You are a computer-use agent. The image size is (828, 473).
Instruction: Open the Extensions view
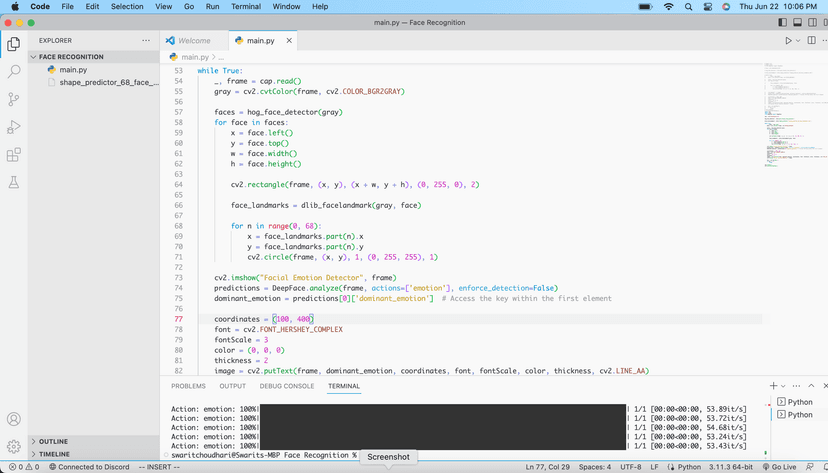point(14,155)
